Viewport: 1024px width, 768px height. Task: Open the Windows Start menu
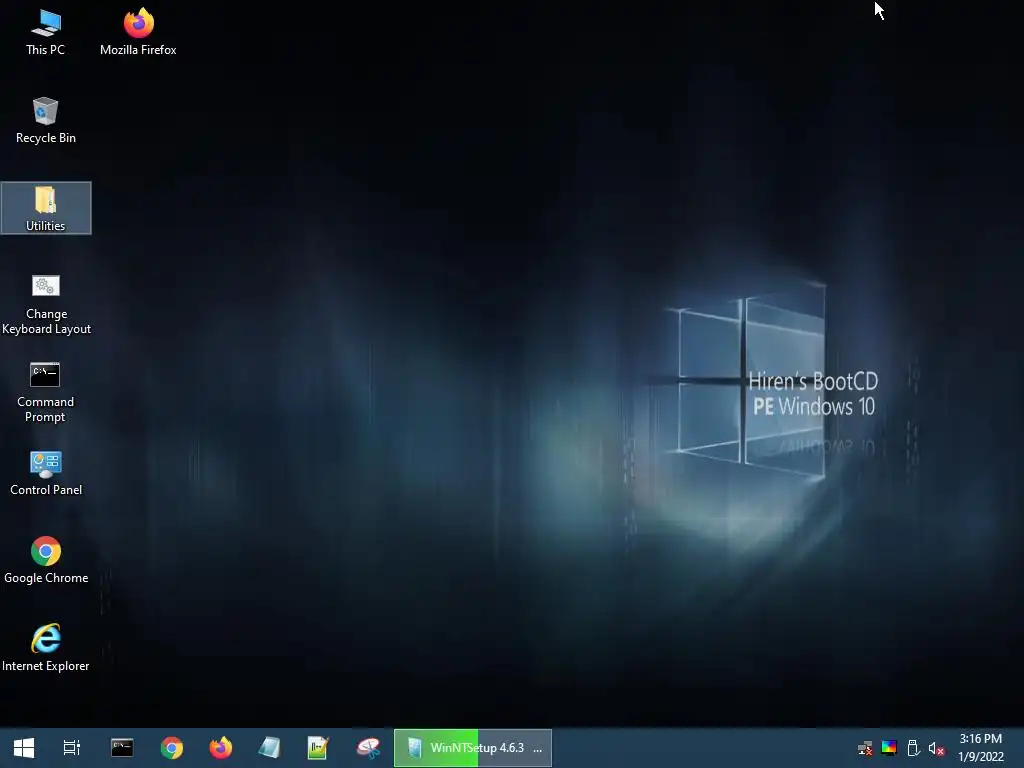point(24,748)
